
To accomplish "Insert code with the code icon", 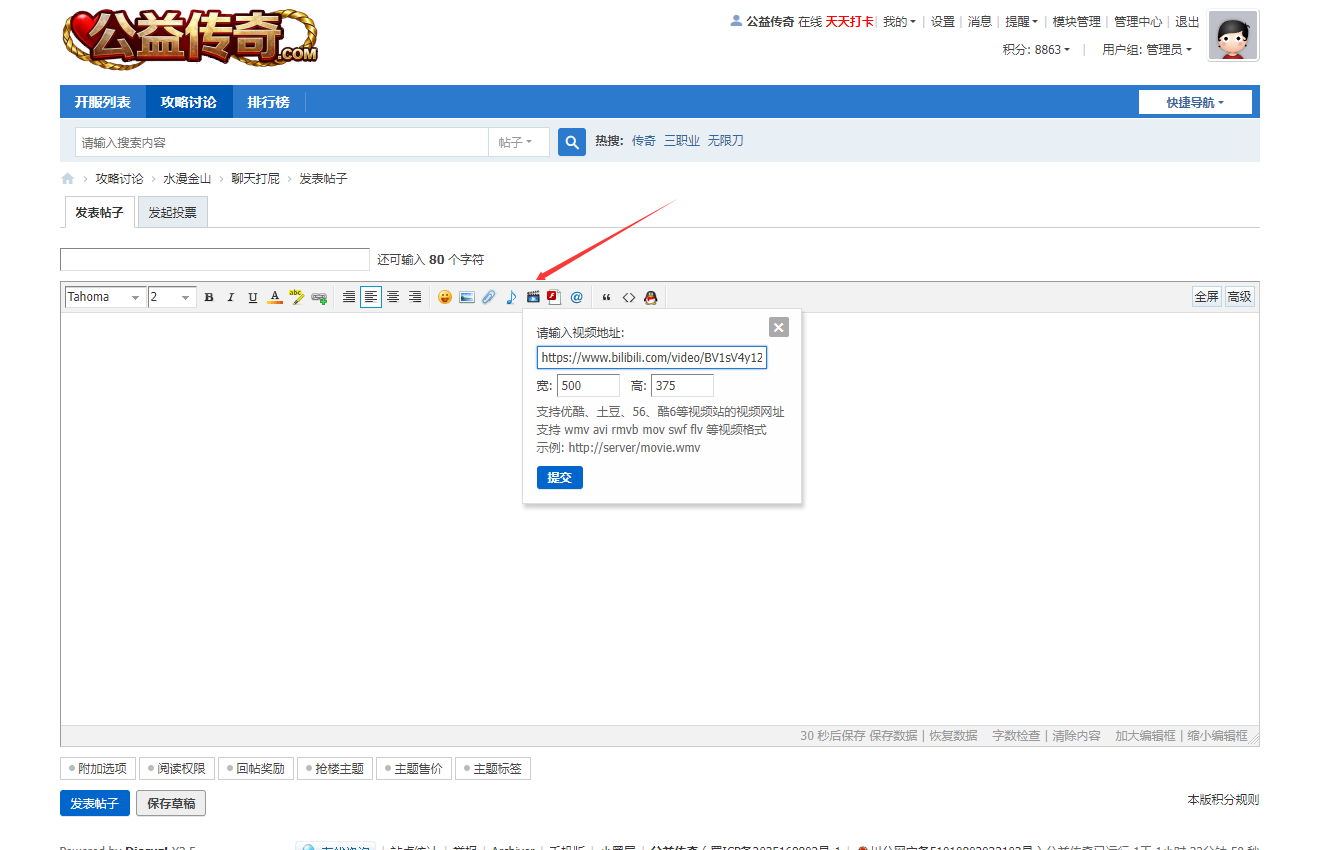I will [628, 296].
